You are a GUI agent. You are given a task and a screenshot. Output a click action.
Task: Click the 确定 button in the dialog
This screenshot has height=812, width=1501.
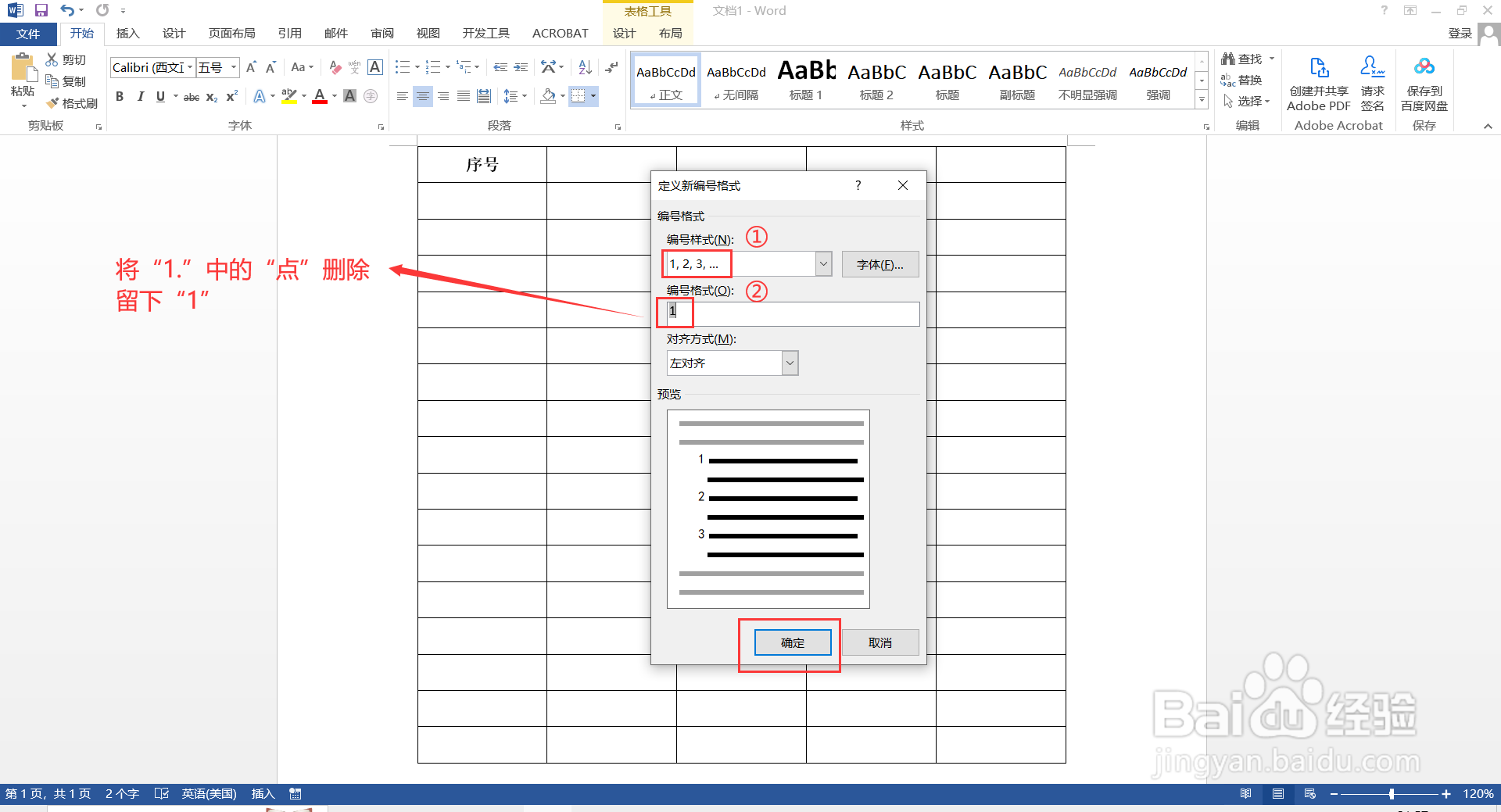pyautogui.click(x=791, y=642)
